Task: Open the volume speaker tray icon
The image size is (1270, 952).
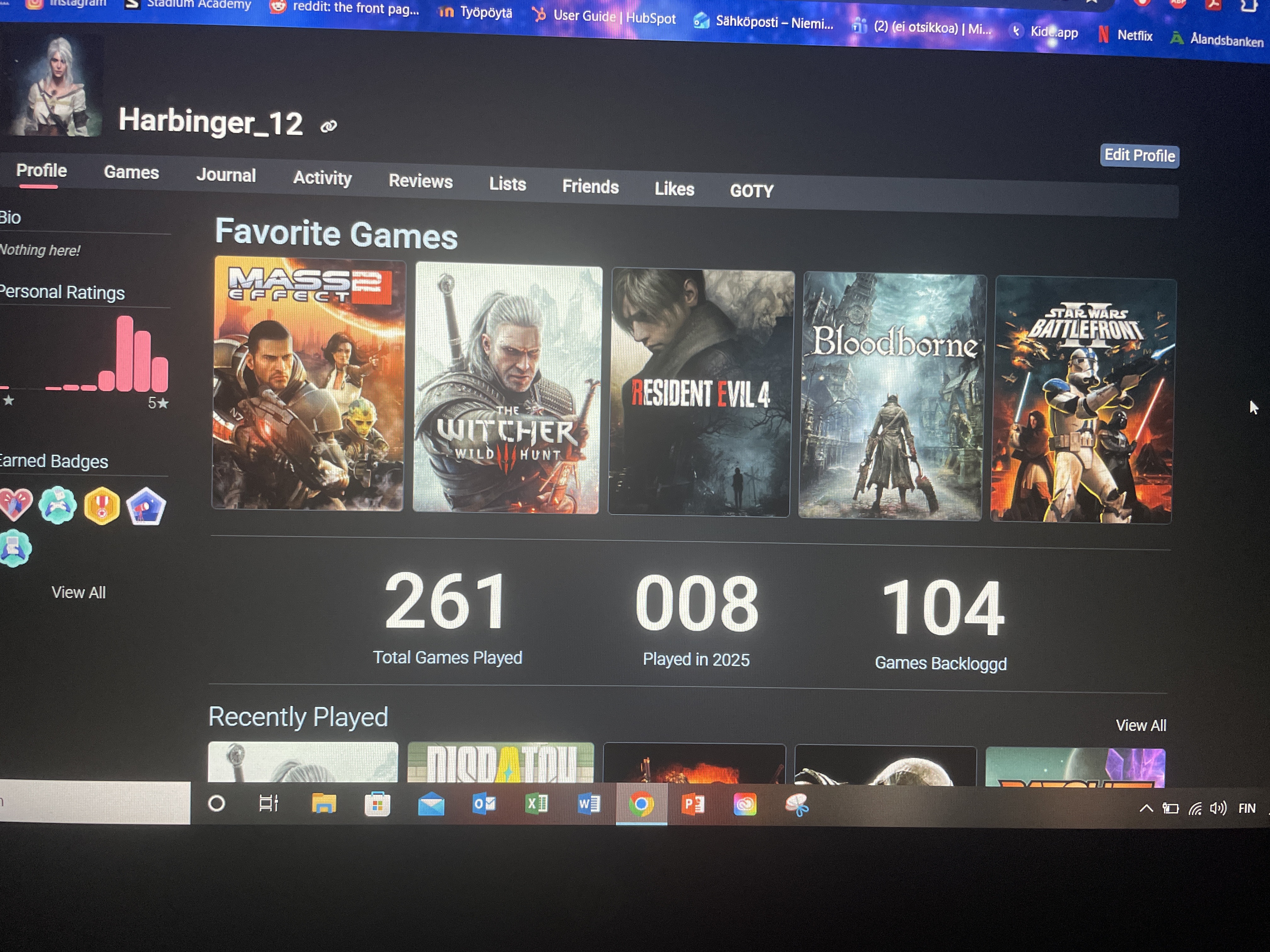Action: point(1218,808)
